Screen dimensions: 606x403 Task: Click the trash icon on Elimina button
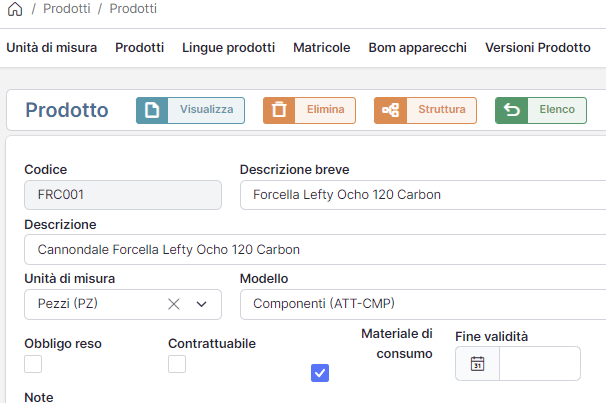(279, 110)
